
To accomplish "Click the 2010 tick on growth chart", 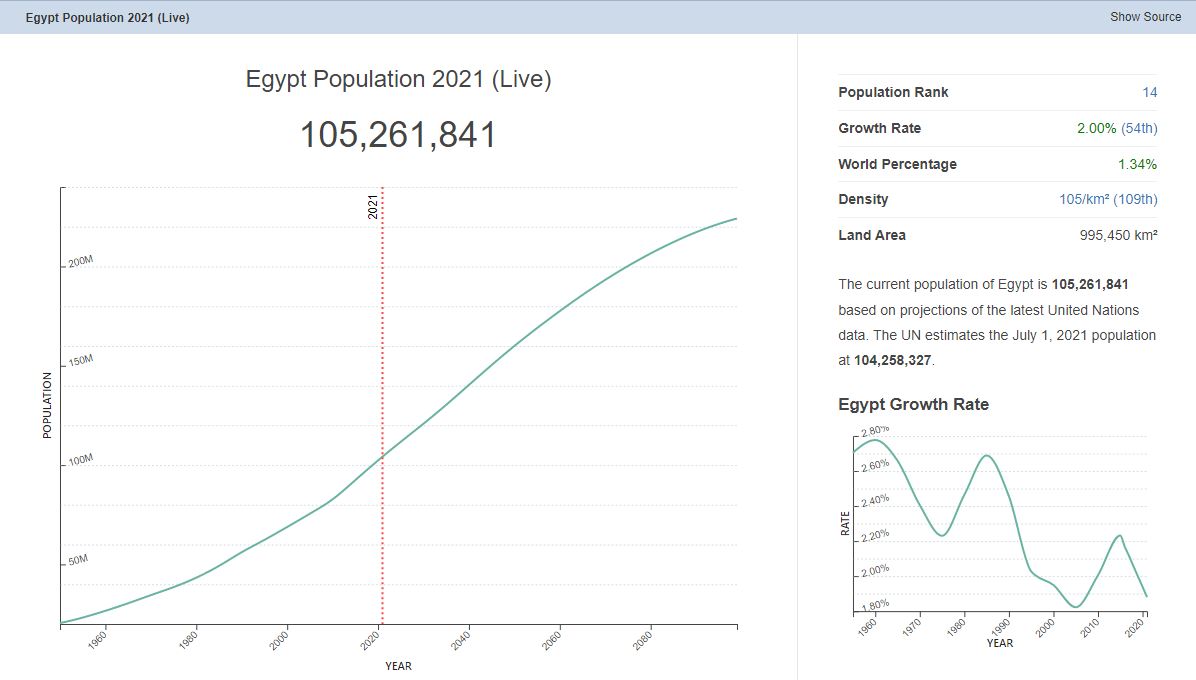I will pos(1088,627).
